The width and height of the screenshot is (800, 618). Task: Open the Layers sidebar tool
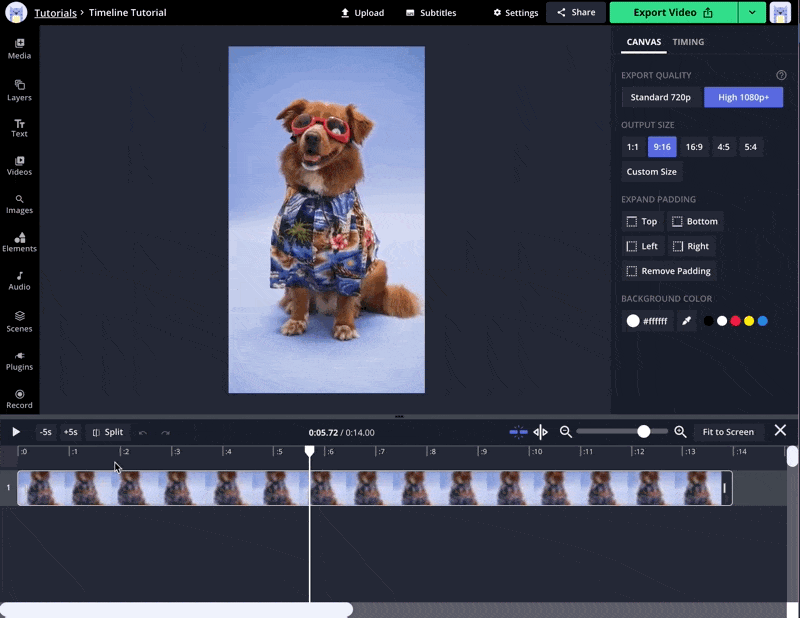[x=19, y=90]
